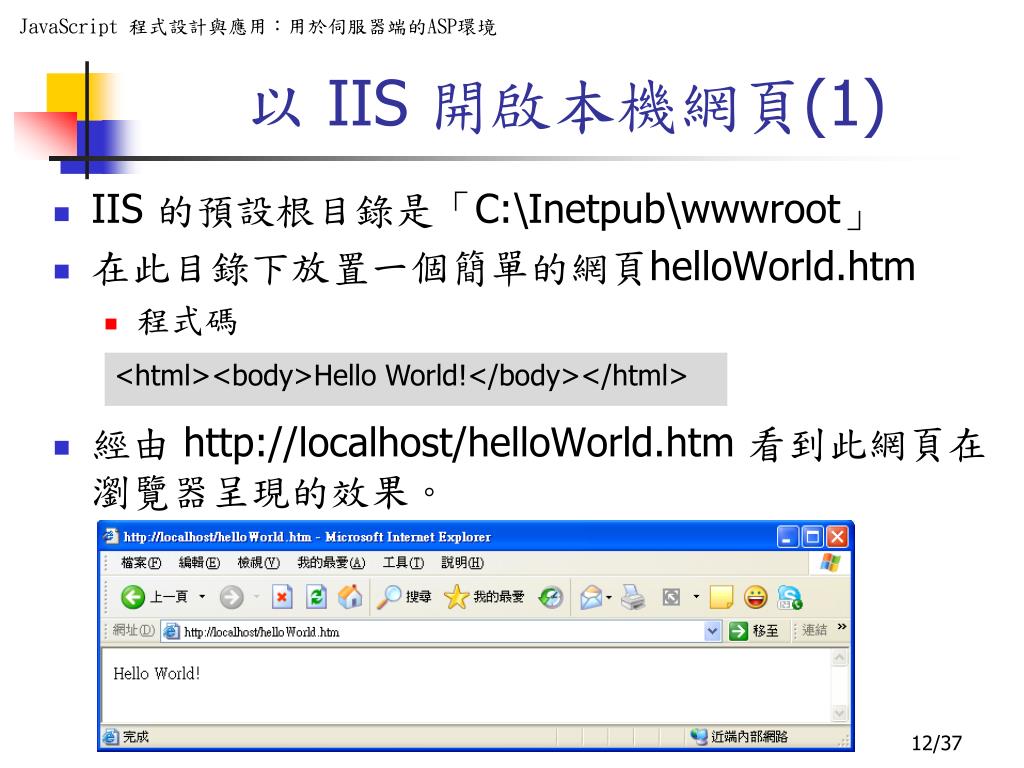Click the address URL input field
1024x768 pixels.
click(441, 632)
